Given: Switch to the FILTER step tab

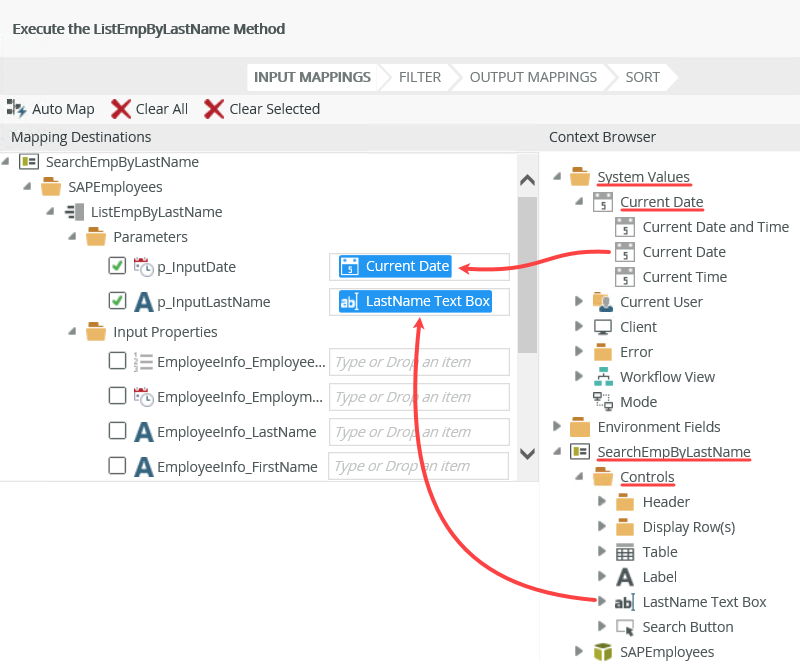Looking at the screenshot, I should 420,77.
